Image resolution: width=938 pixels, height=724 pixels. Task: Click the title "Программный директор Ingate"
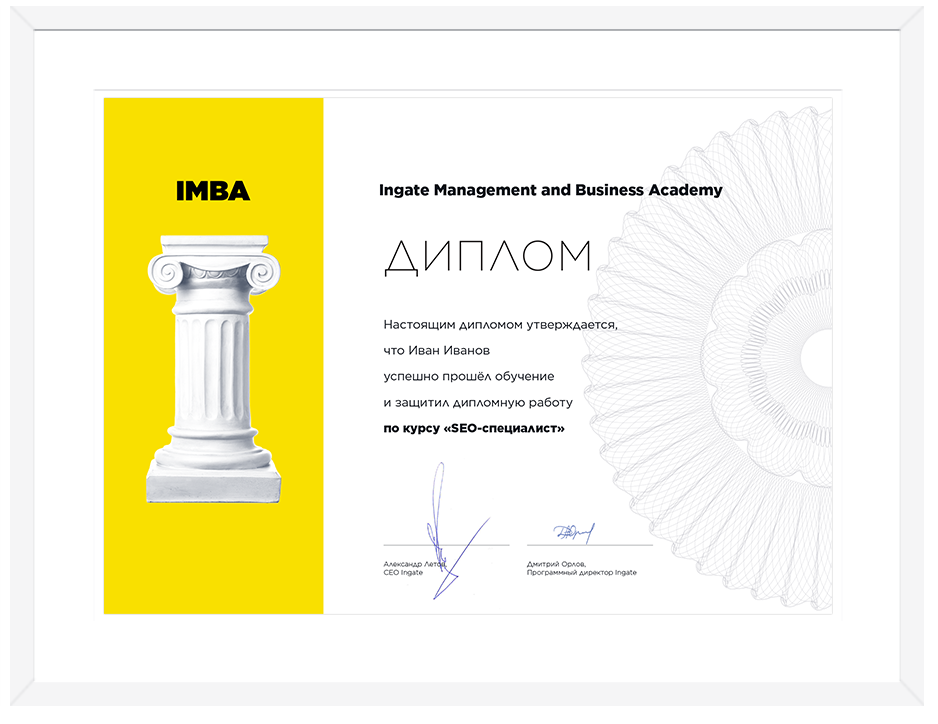pos(581,573)
